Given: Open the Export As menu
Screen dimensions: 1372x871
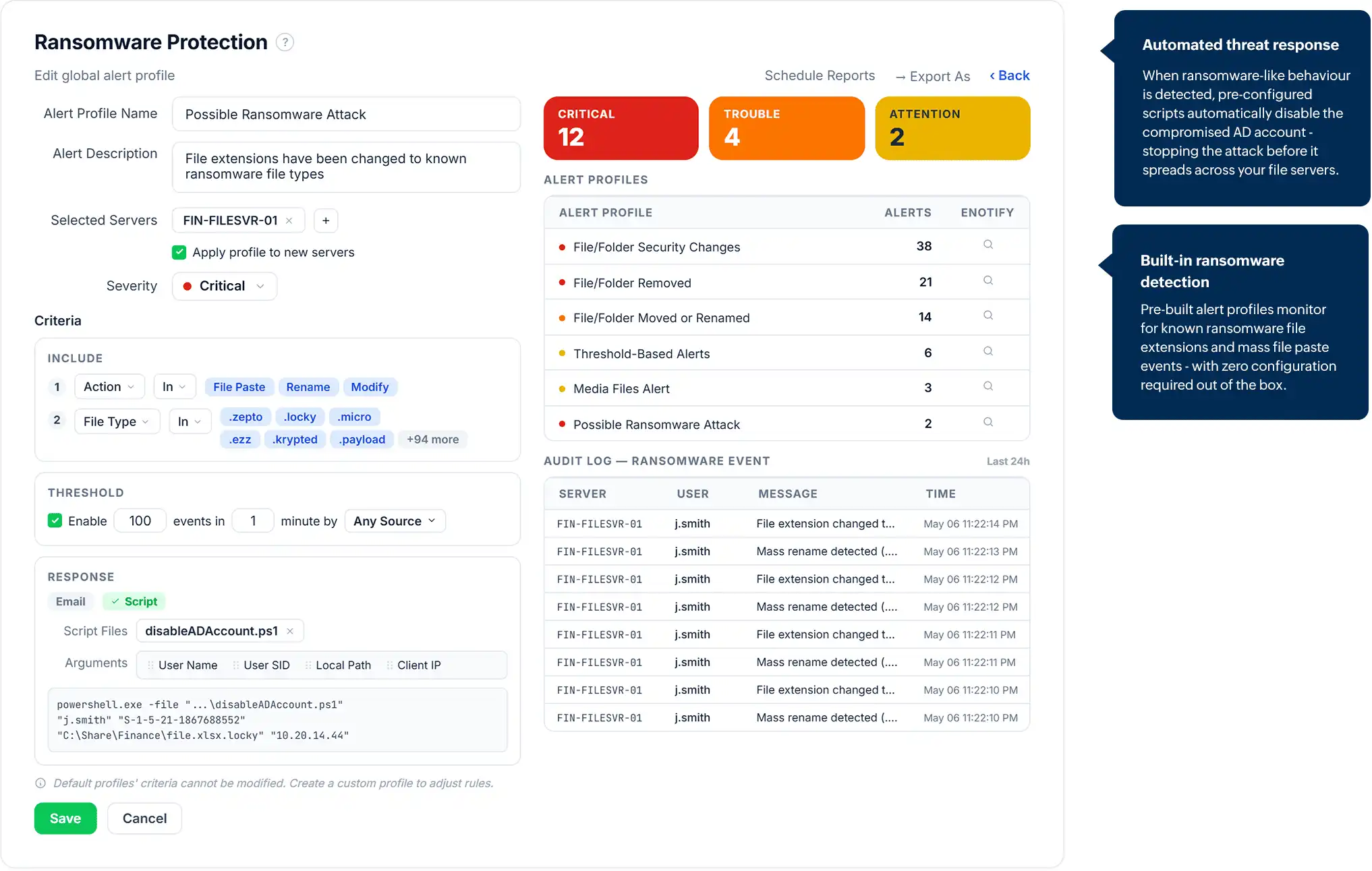Looking at the screenshot, I should pos(933,76).
